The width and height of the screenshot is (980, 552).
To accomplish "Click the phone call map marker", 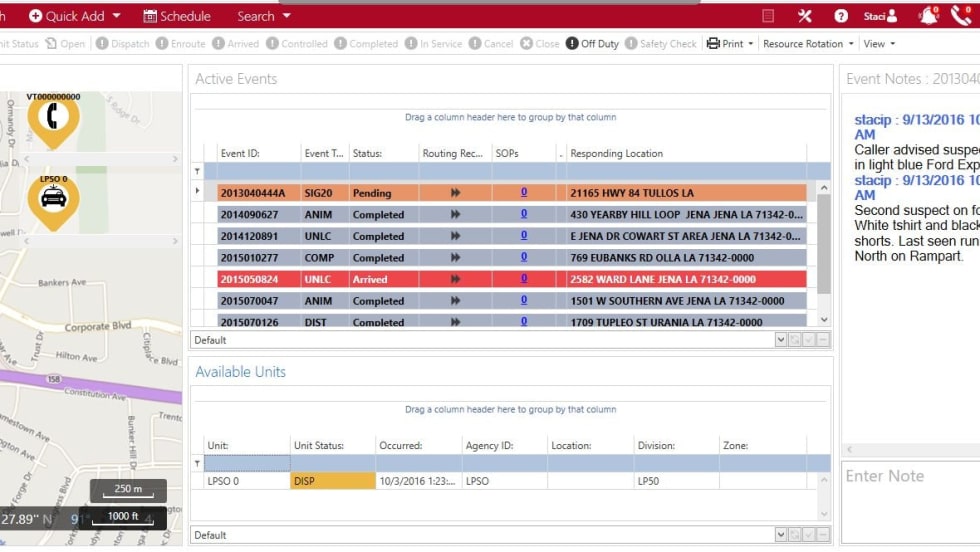I will 53,116.
